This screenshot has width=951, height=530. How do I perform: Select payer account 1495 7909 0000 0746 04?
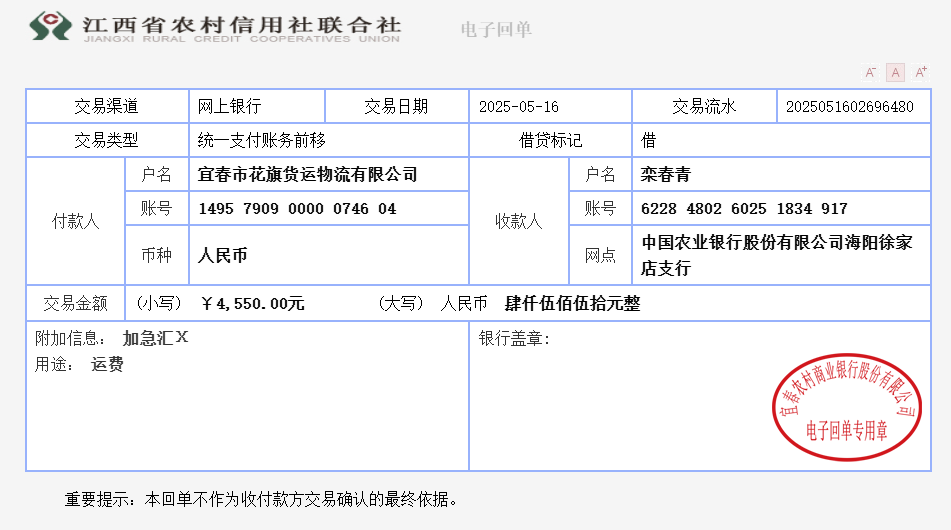pyautogui.click(x=297, y=209)
